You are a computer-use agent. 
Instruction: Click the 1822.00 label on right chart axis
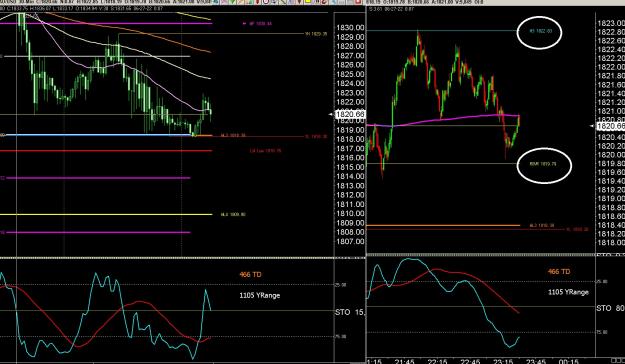tap(611, 67)
